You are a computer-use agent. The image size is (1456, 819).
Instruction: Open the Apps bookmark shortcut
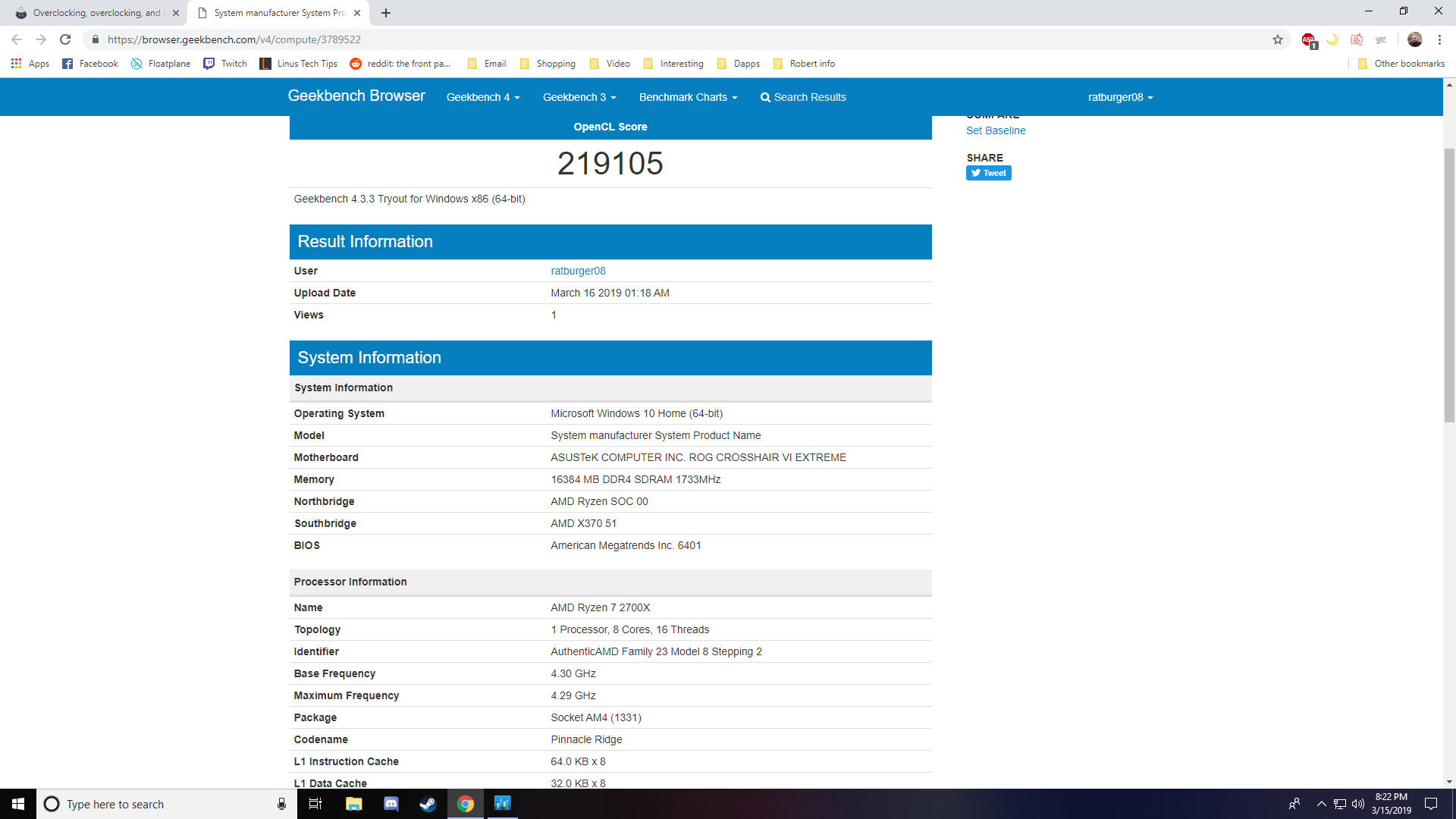[x=30, y=64]
